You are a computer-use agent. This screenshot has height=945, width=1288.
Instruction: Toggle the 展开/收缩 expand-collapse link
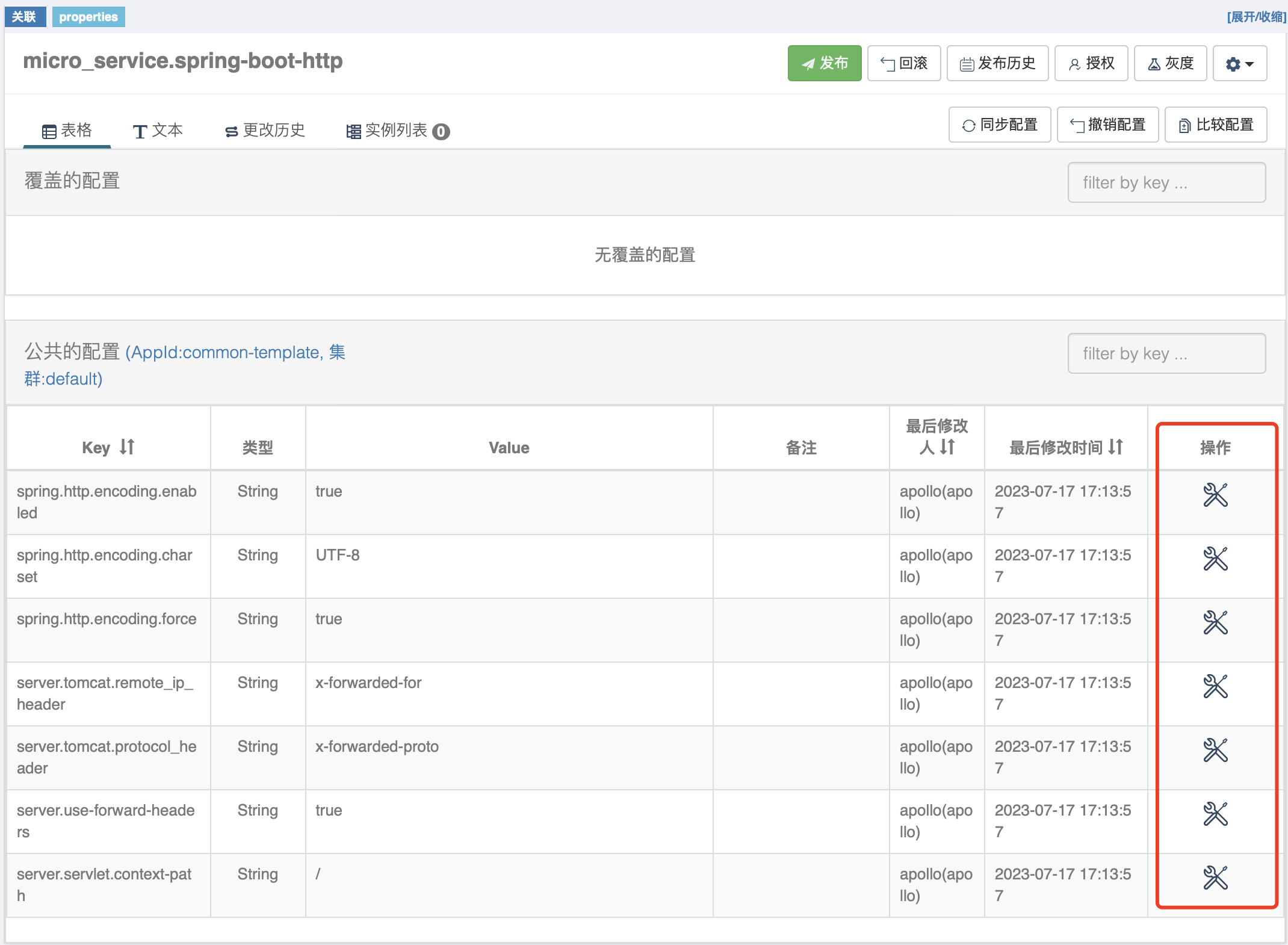point(1256,17)
